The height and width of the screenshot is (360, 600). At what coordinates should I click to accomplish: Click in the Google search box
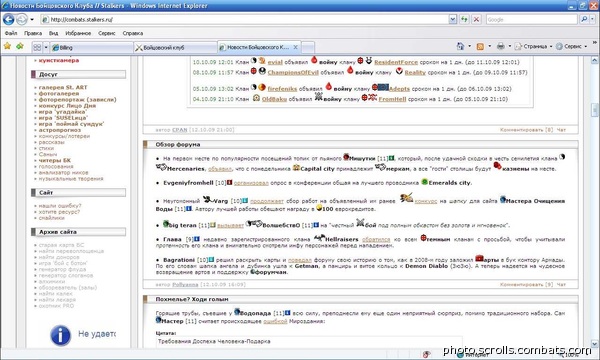click(532, 19)
